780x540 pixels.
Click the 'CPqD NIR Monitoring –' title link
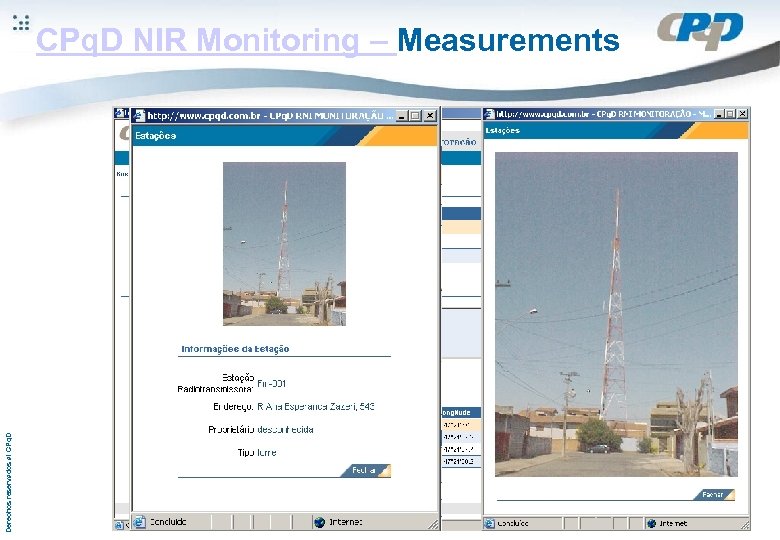coord(216,40)
